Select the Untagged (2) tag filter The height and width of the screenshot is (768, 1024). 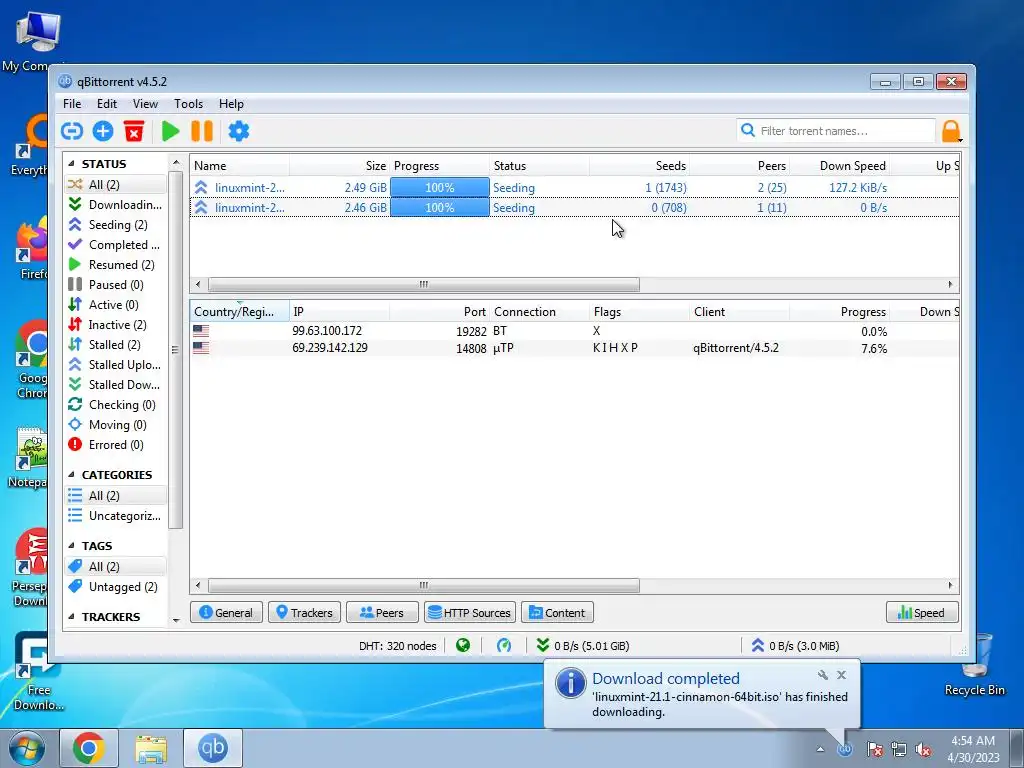(116, 587)
